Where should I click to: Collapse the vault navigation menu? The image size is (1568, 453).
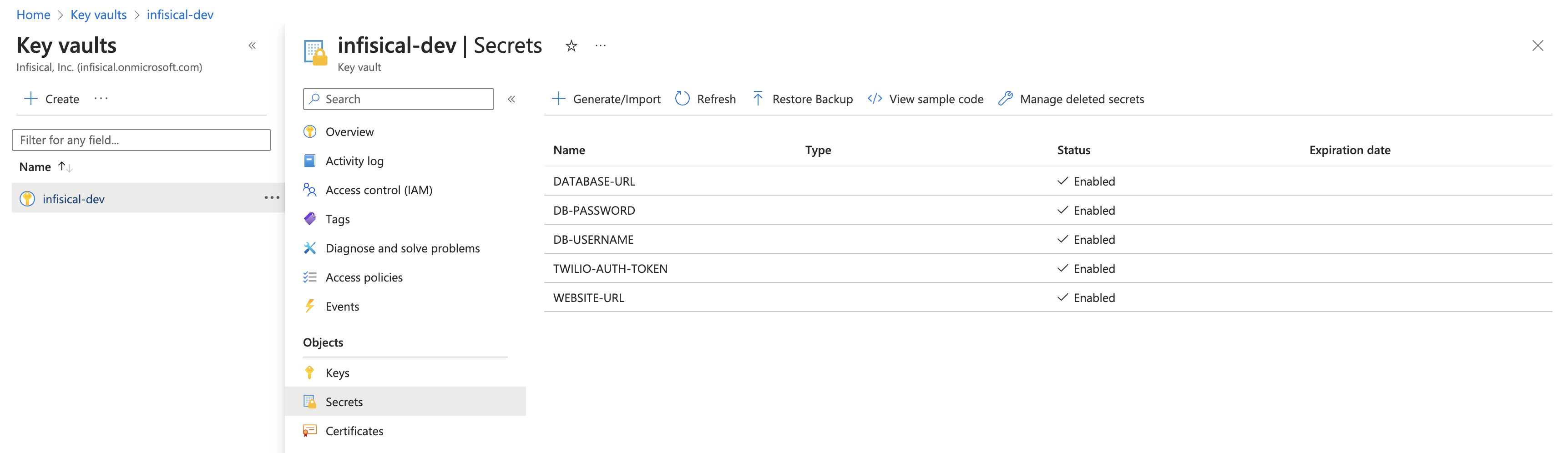(x=512, y=99)
